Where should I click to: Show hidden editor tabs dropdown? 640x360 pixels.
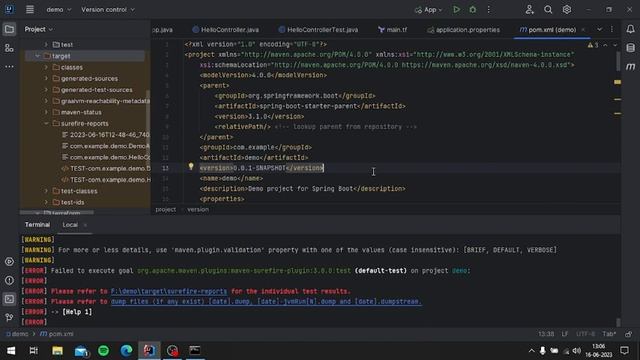click(x=599, y=29)
